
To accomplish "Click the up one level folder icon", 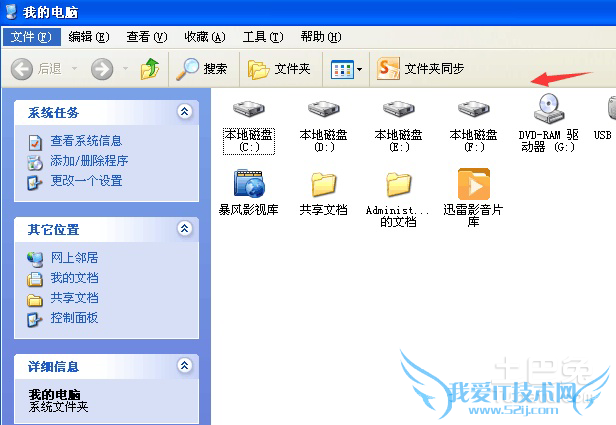I will [x=150, y=69].
